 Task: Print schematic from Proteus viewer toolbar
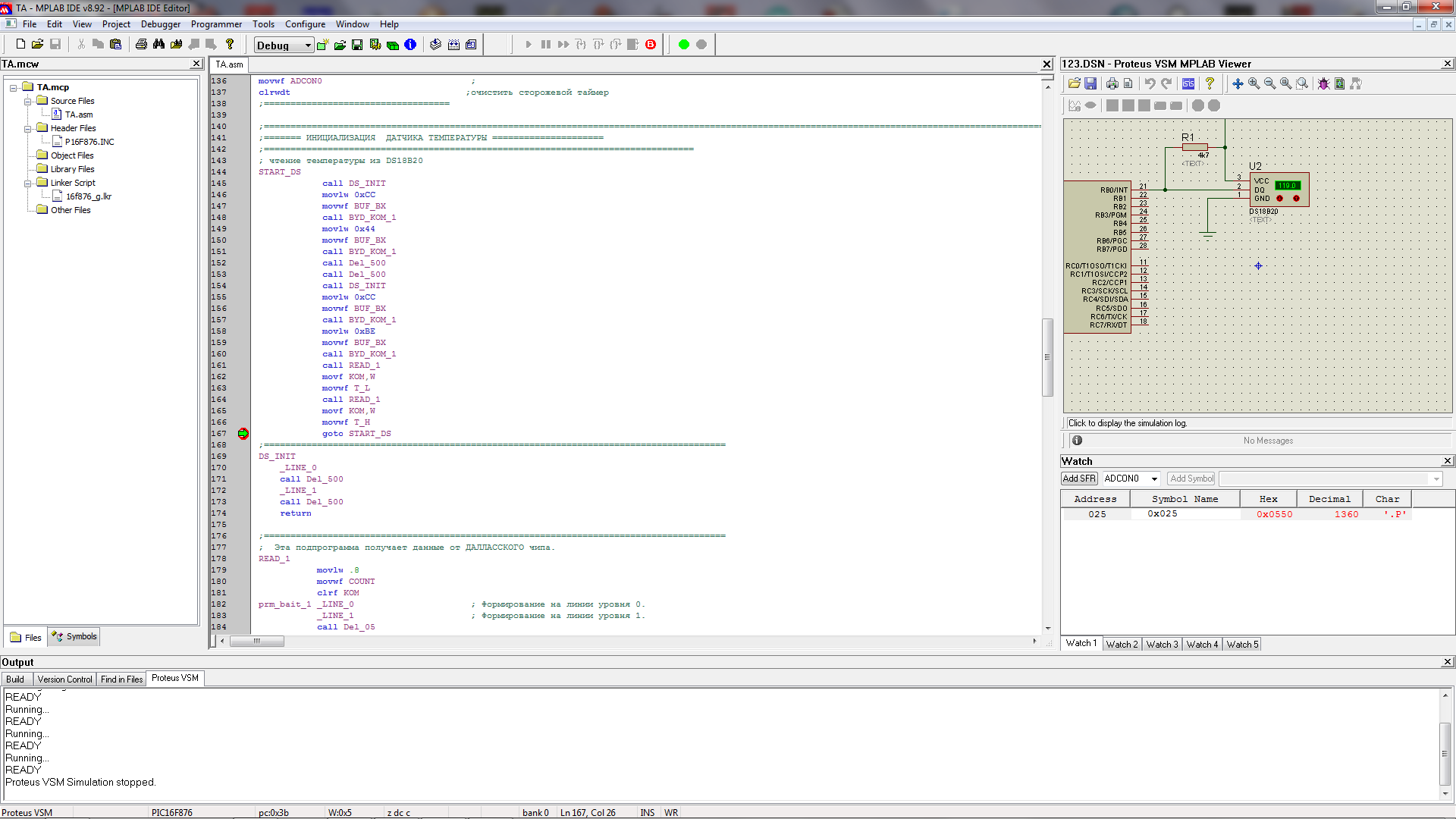(1112, 84)
